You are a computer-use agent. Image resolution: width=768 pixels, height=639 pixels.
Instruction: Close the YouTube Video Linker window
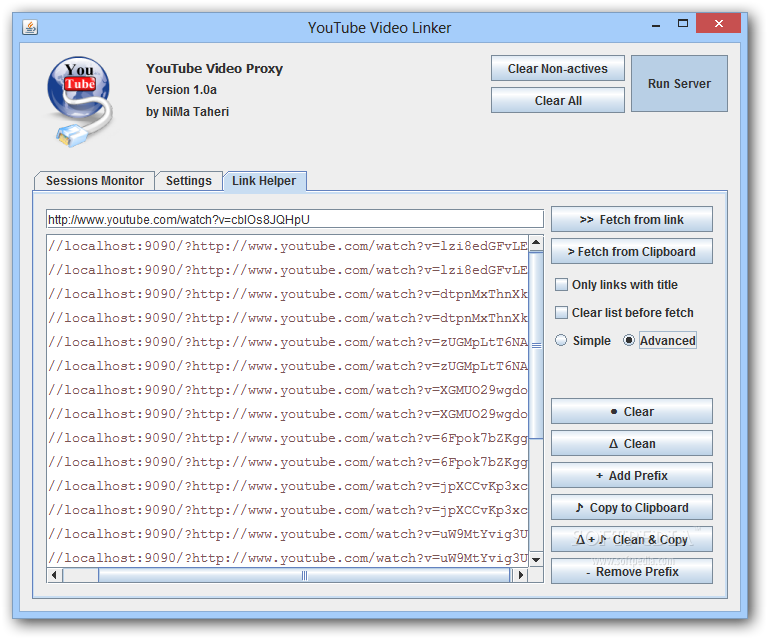(x=719, y=24)
